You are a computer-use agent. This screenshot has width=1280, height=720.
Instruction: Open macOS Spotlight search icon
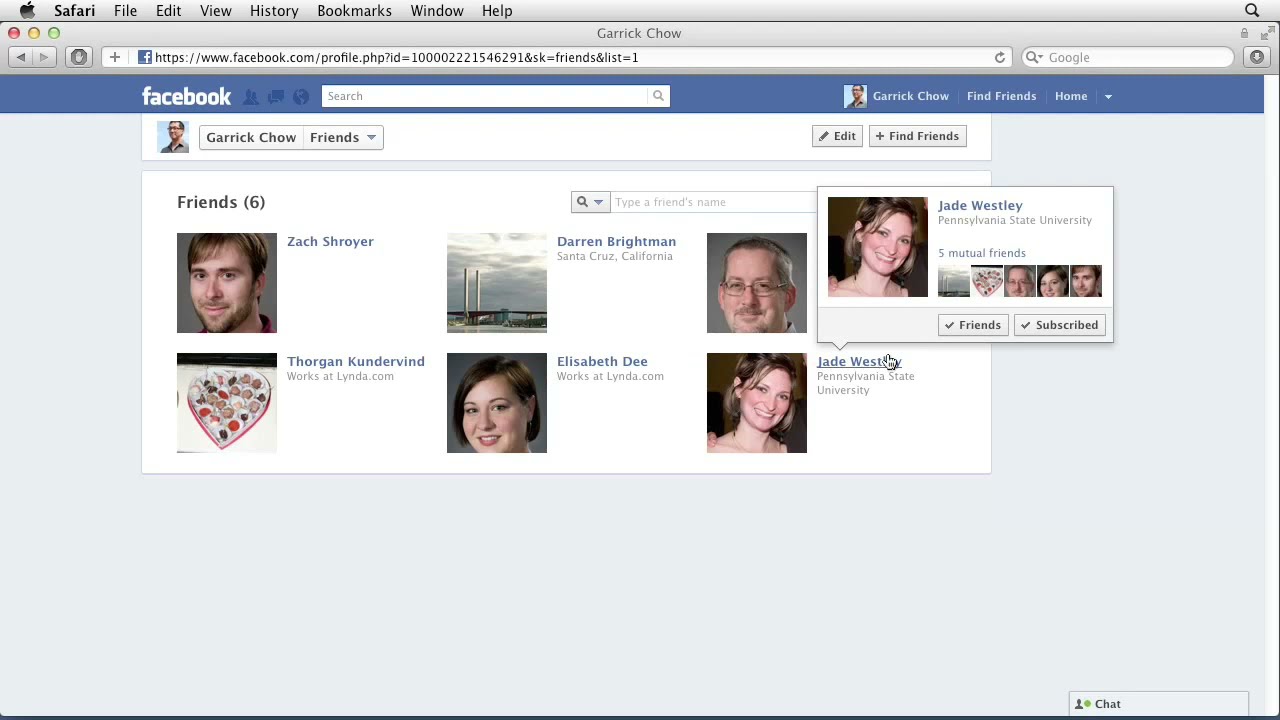1252,11
